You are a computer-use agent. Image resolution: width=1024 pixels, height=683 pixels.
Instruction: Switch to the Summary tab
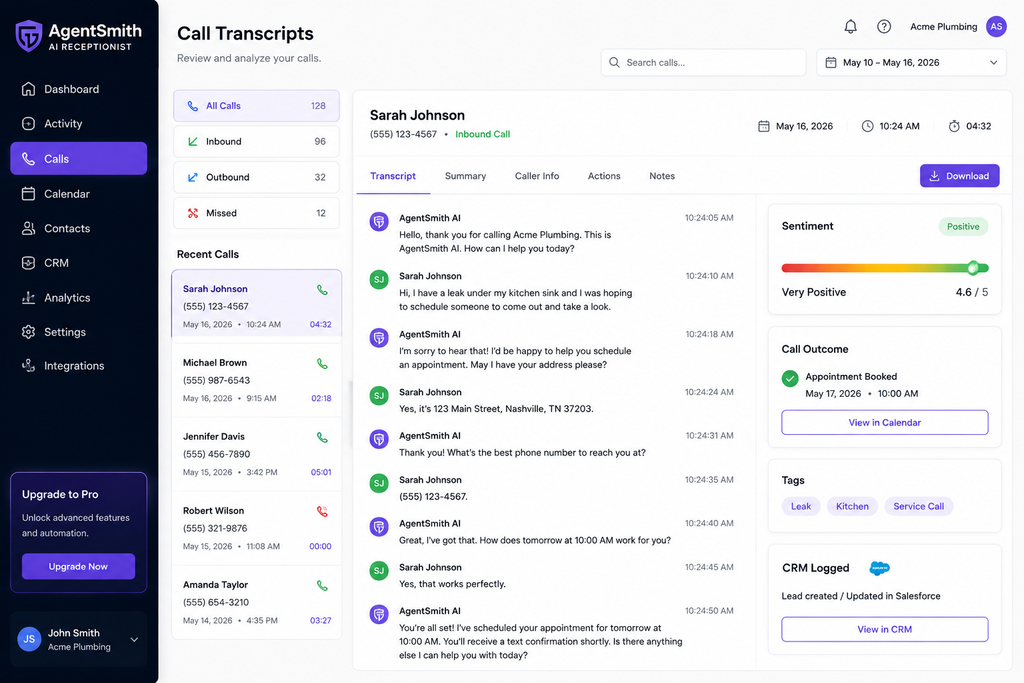pyautogui.click(x=465, y=176)
